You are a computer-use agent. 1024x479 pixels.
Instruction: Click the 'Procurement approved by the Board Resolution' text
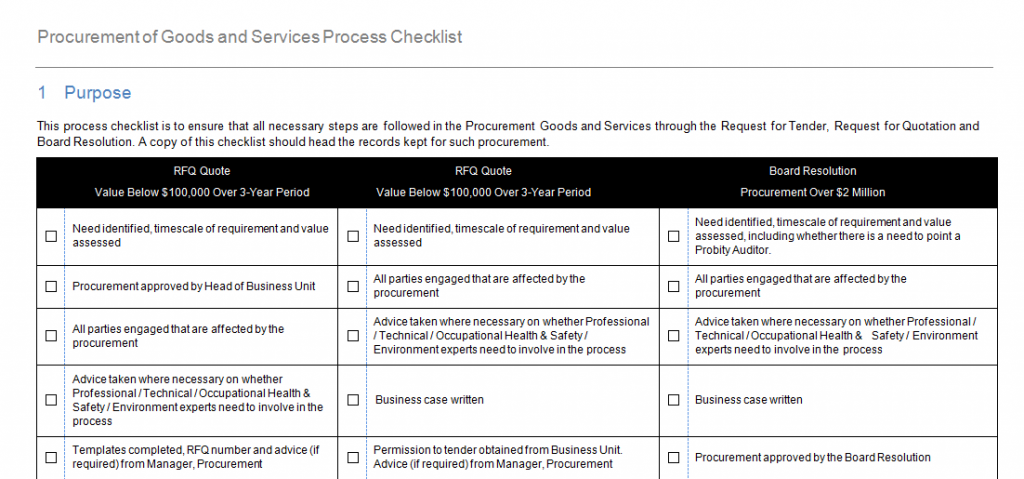coord(812,458)
